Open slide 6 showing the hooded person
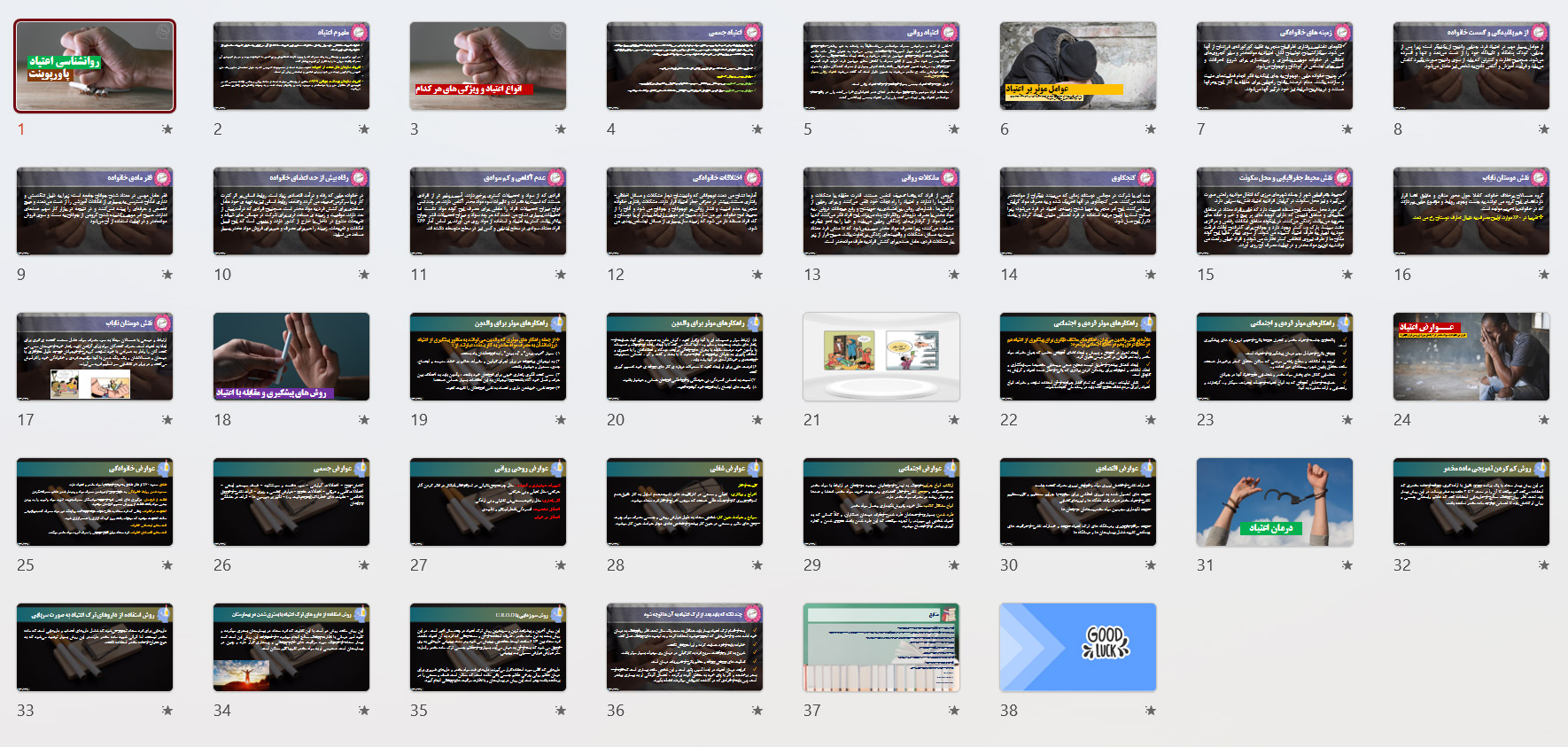The width and height of the screenshot is (1568, 747). (1077, 66)
